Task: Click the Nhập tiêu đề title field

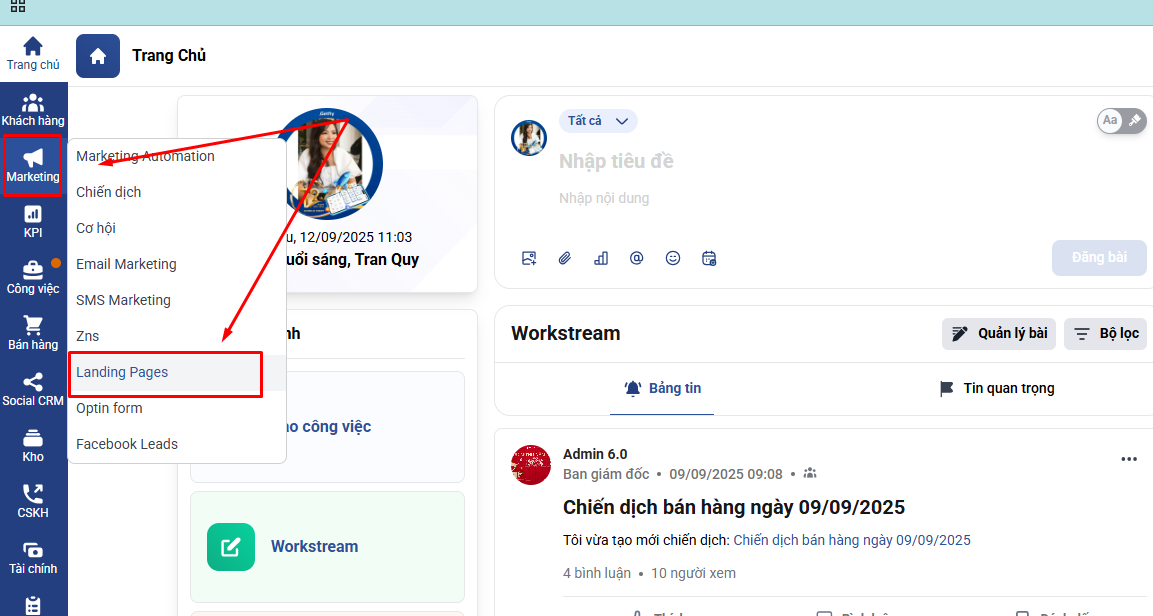Action: [x=616, y=161]
